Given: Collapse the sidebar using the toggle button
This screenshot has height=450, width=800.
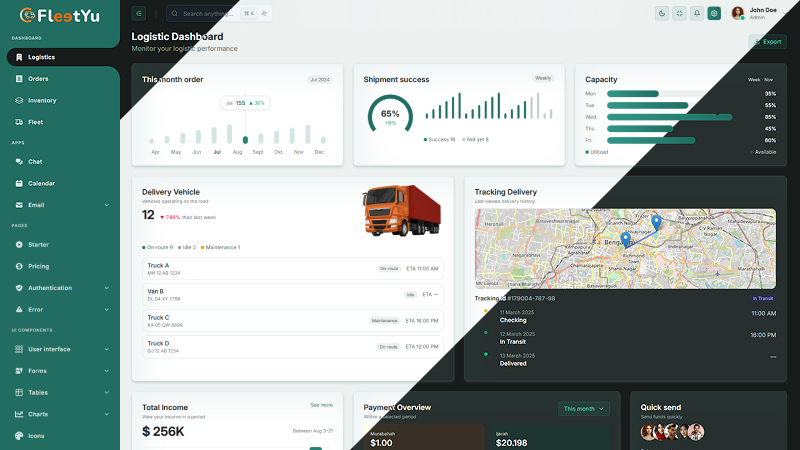Looking at the screenshot, I should (x=139, y=13).
